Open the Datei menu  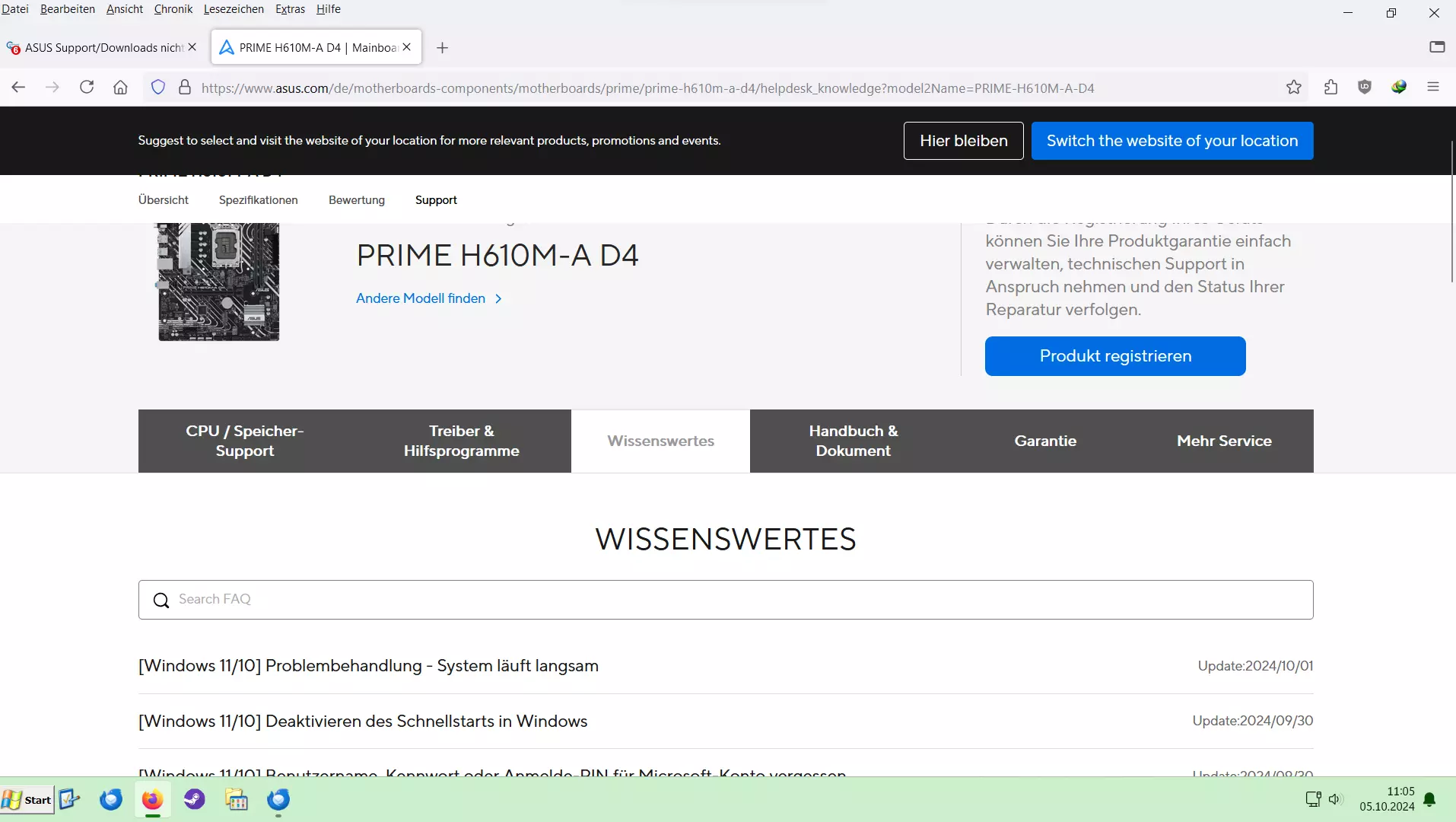15,9
